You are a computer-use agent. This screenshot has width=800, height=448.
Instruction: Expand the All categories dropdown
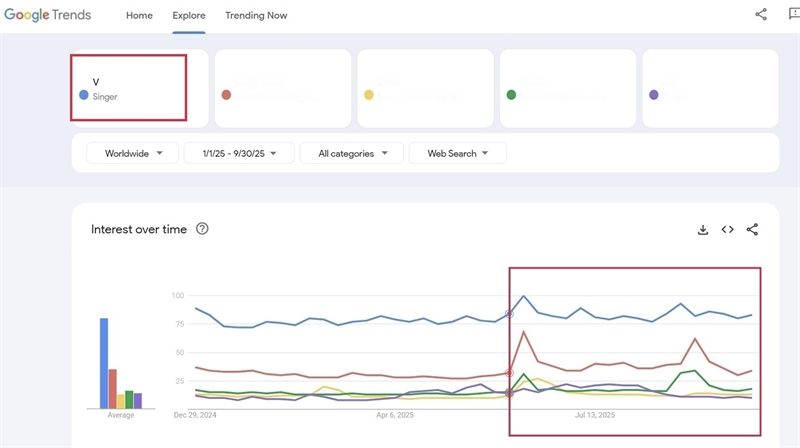pos(351,153)
